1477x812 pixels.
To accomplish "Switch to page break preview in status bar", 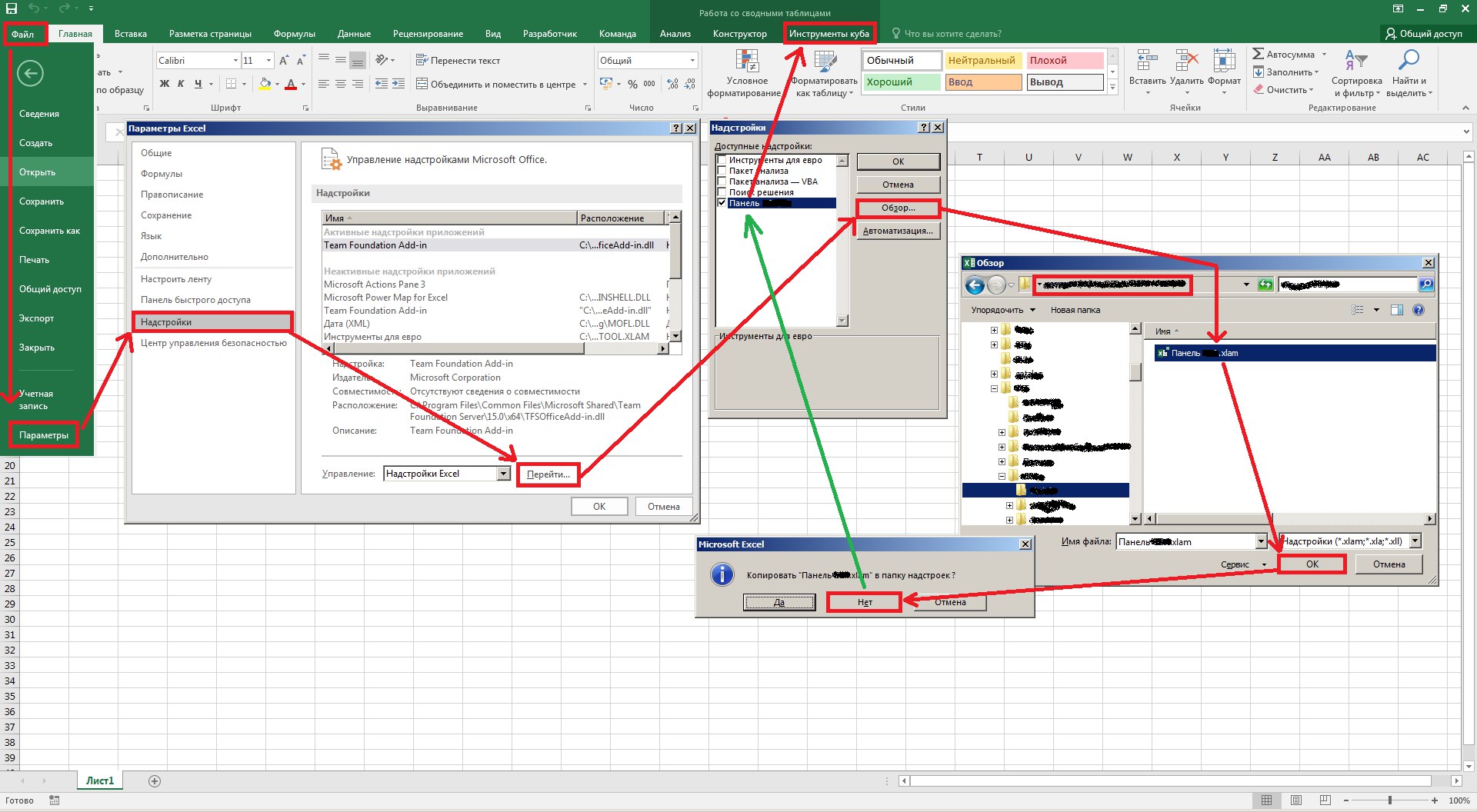I will (1325, 800).
